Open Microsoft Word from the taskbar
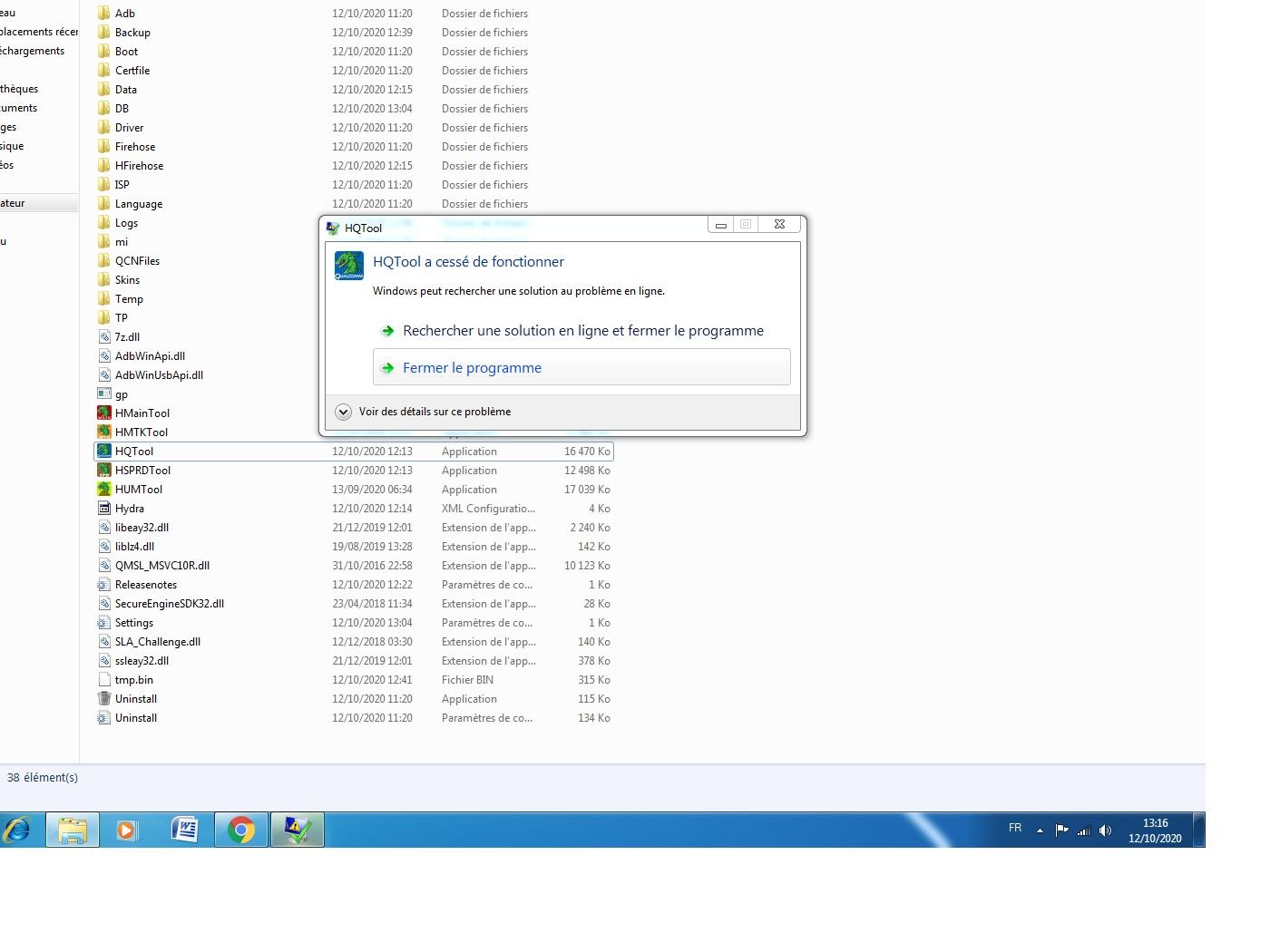 coord(185,830)
